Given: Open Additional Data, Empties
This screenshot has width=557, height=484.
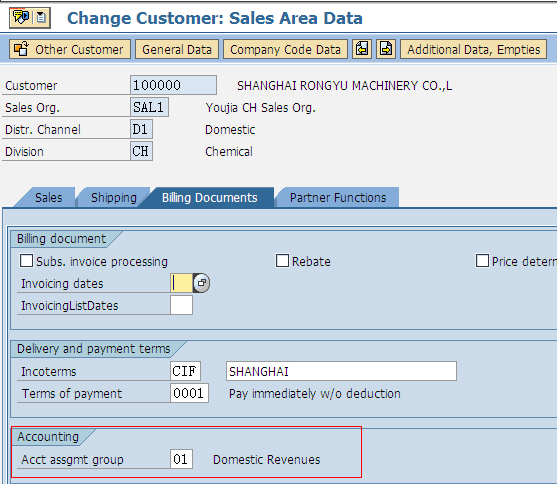Looking at the screenshot, I should pos(474,49).
